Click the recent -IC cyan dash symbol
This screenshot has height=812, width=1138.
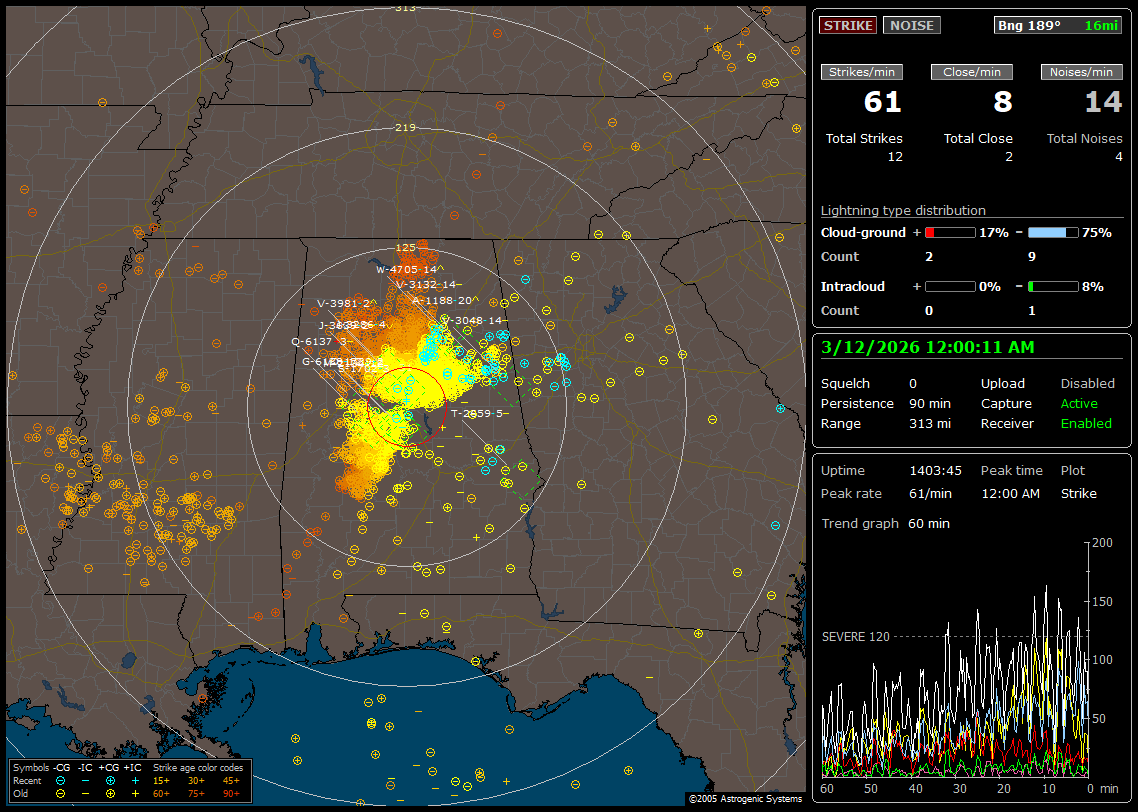86,780
